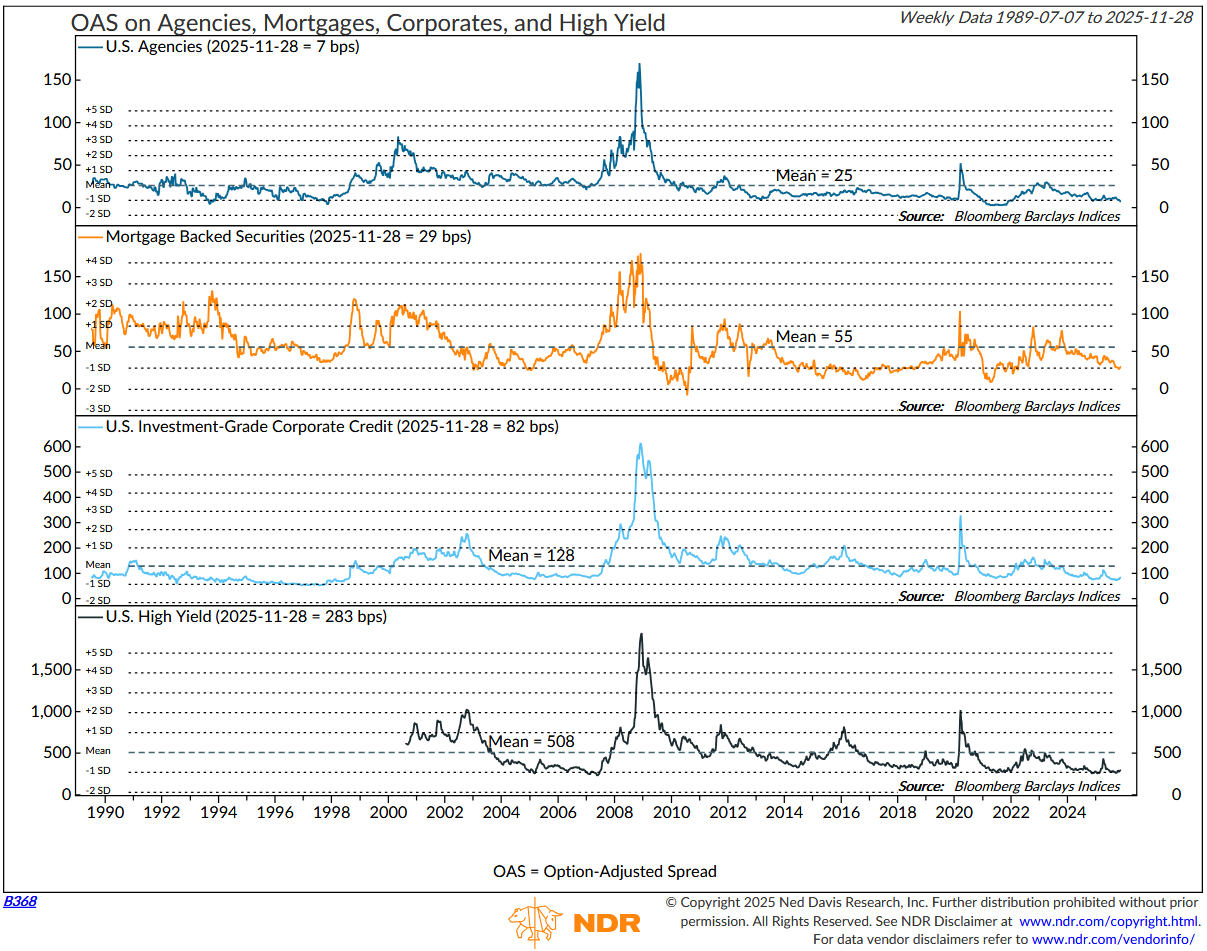Click the 2008 year axis label

[614, 813]
